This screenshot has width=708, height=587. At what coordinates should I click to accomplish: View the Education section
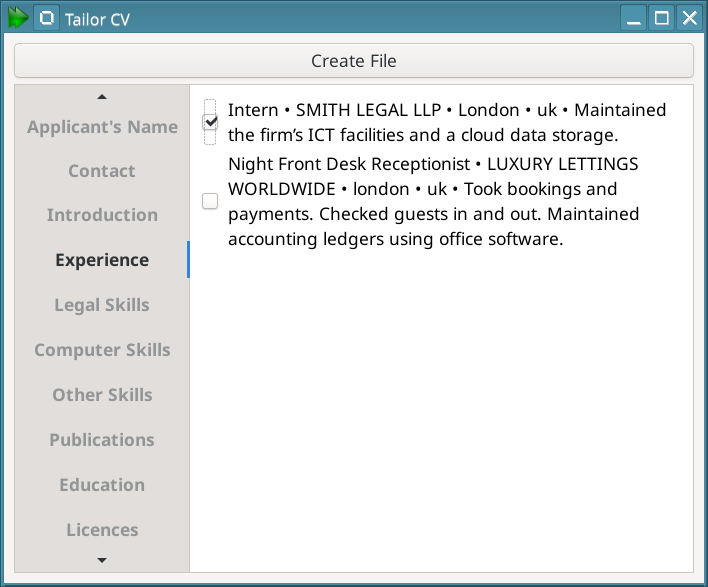(102, 485)
